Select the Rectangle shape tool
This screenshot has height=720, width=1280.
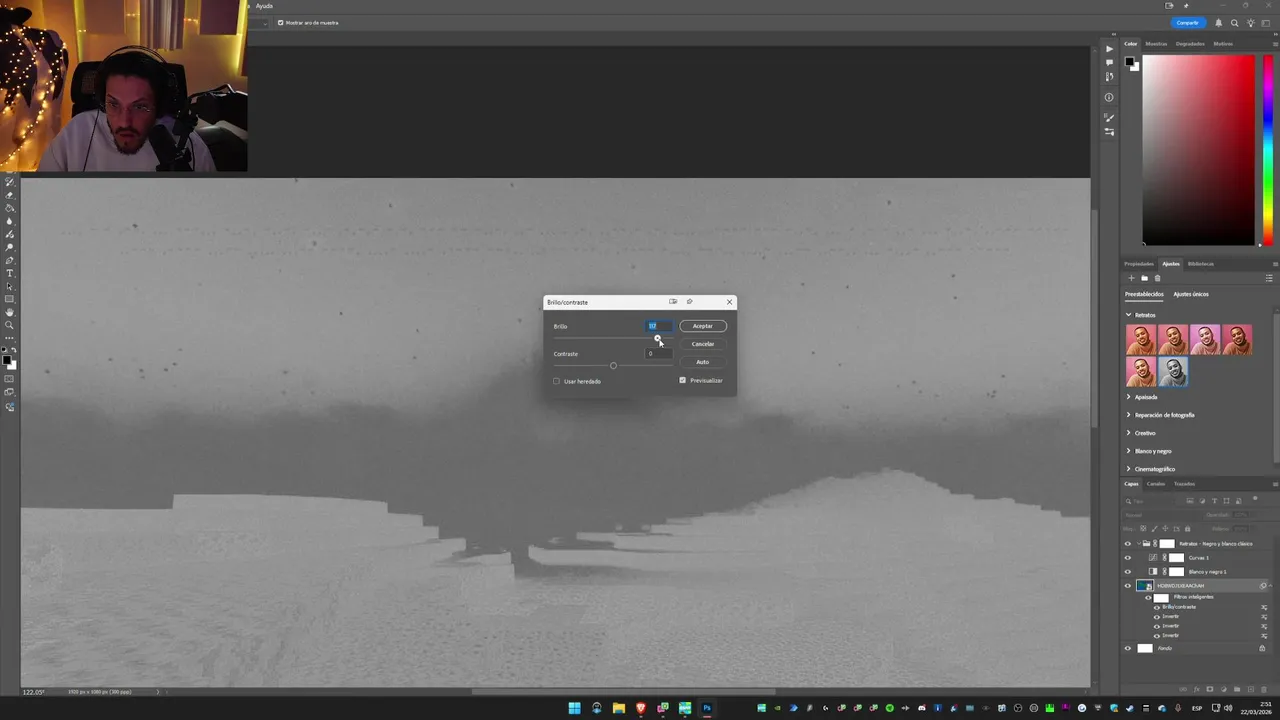click(x=10, y=299)
